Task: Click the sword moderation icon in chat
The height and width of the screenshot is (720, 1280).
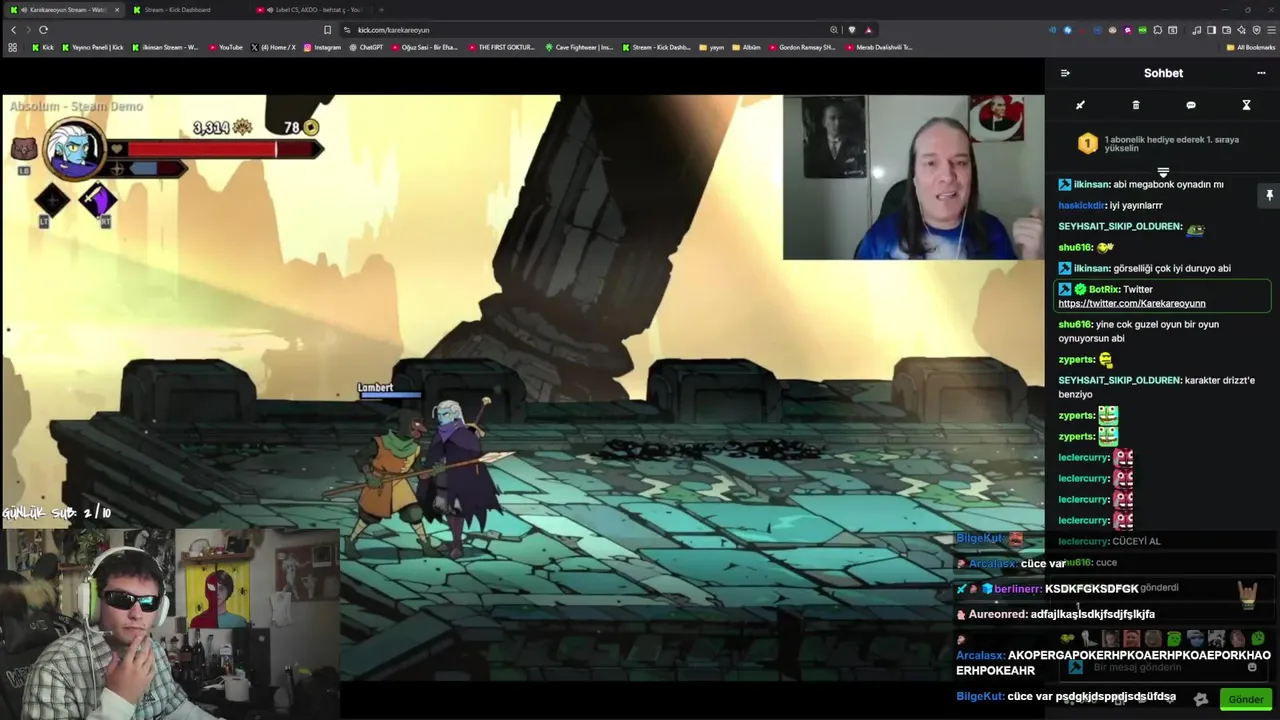Action: [x=1080, y=105]
